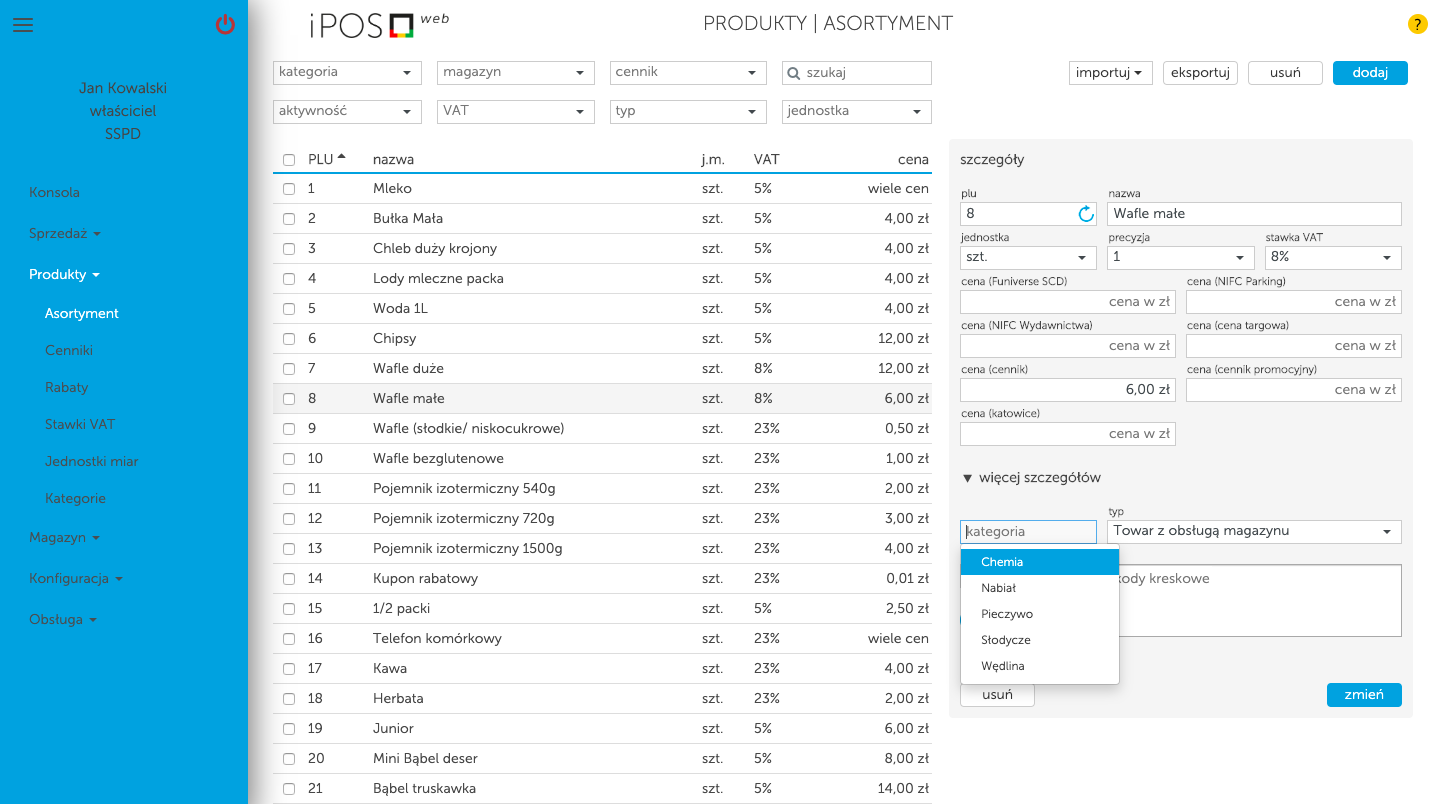
Task: Click the zmień button
Action: [x=1363, y=695]
